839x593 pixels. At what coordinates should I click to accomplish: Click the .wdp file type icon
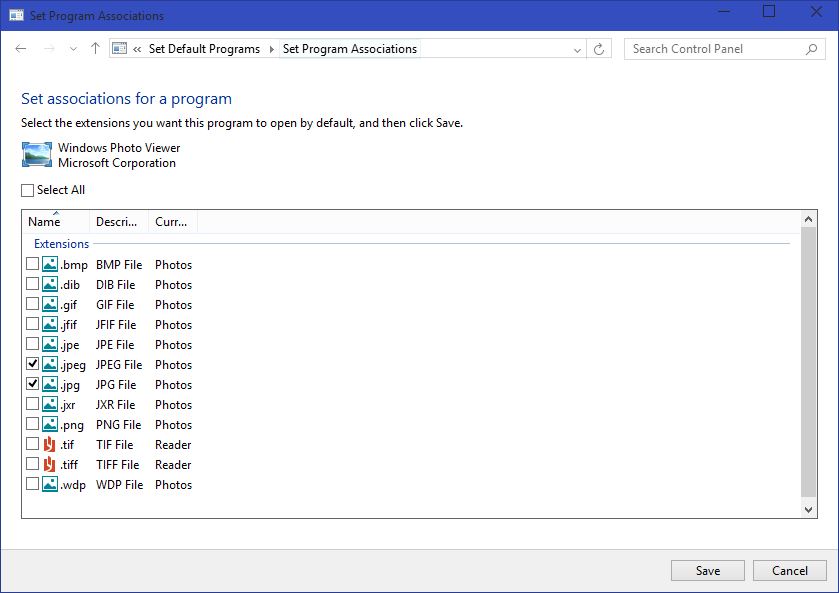(50, 484)
